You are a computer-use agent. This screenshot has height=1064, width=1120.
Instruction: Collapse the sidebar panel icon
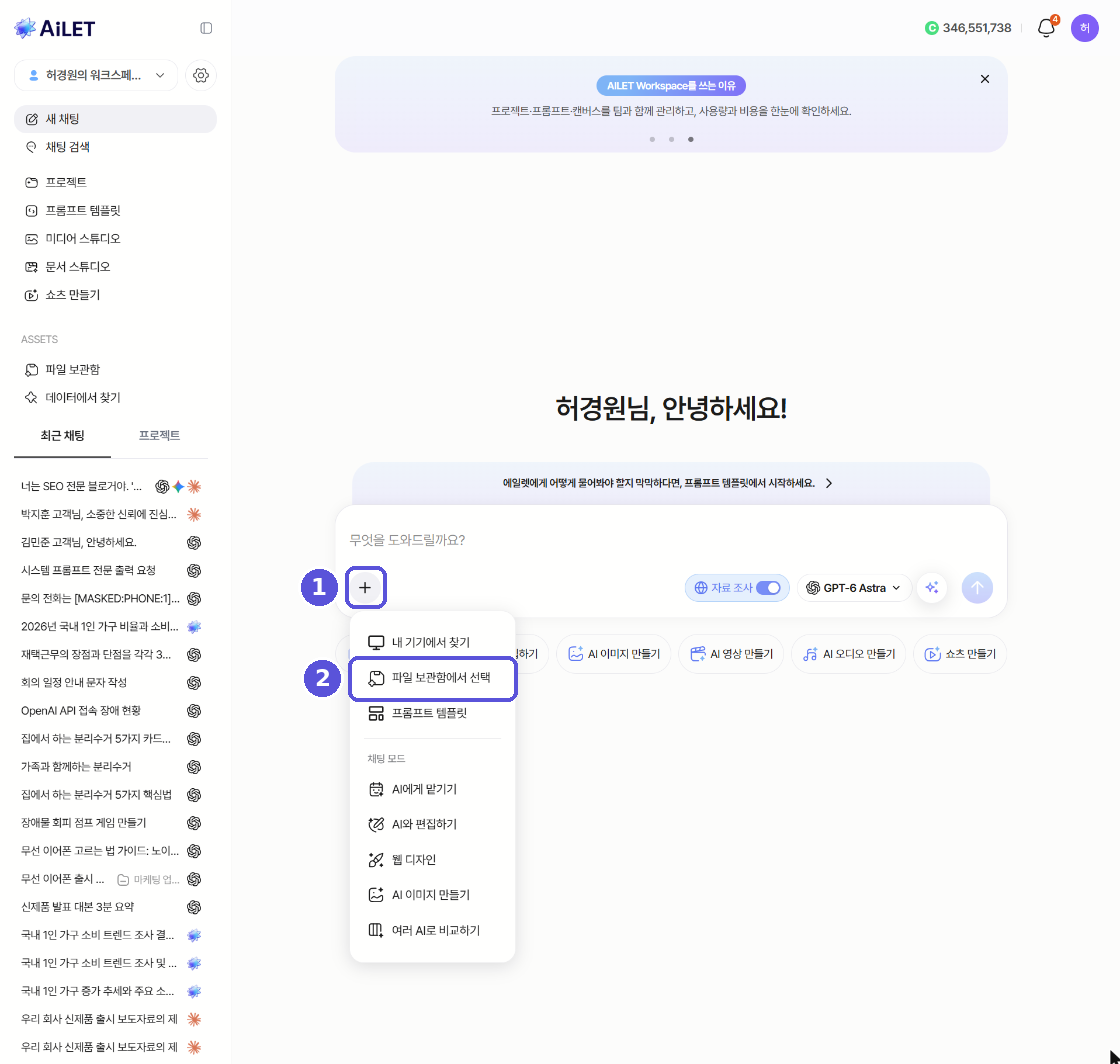(206, 28)
